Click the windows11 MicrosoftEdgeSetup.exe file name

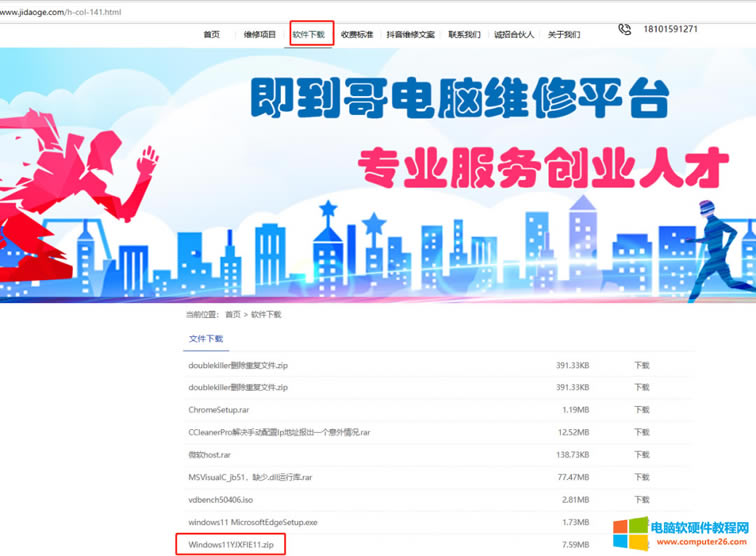253,522
